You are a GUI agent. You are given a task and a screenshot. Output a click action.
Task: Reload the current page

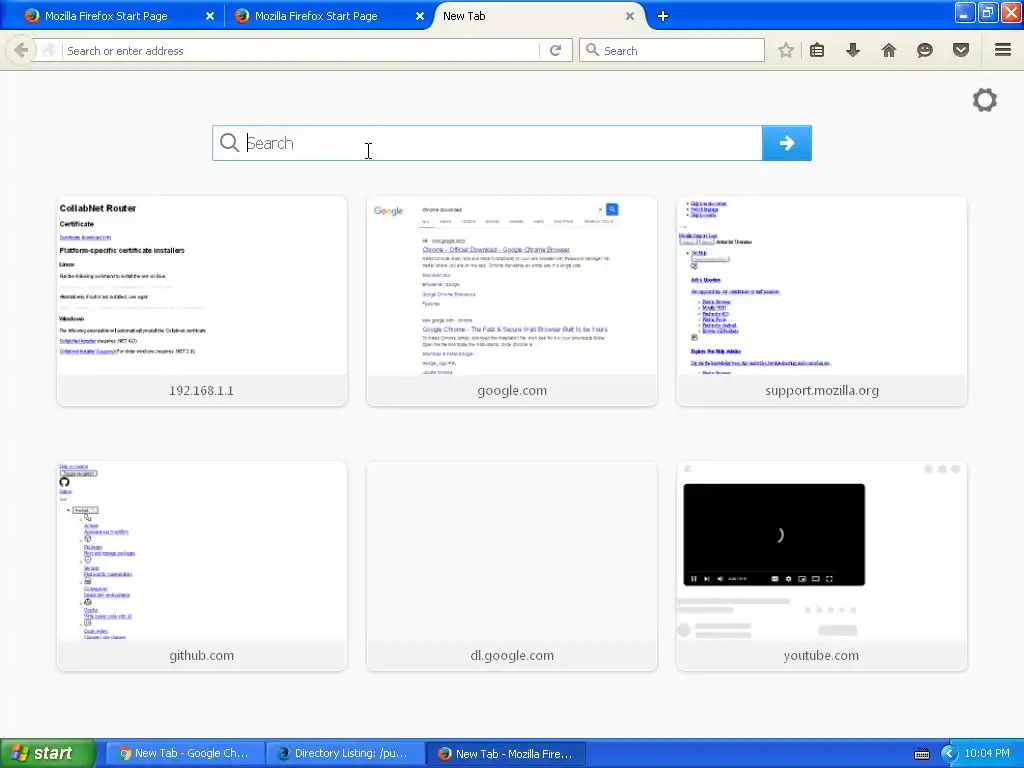click(x=556, y=50)
